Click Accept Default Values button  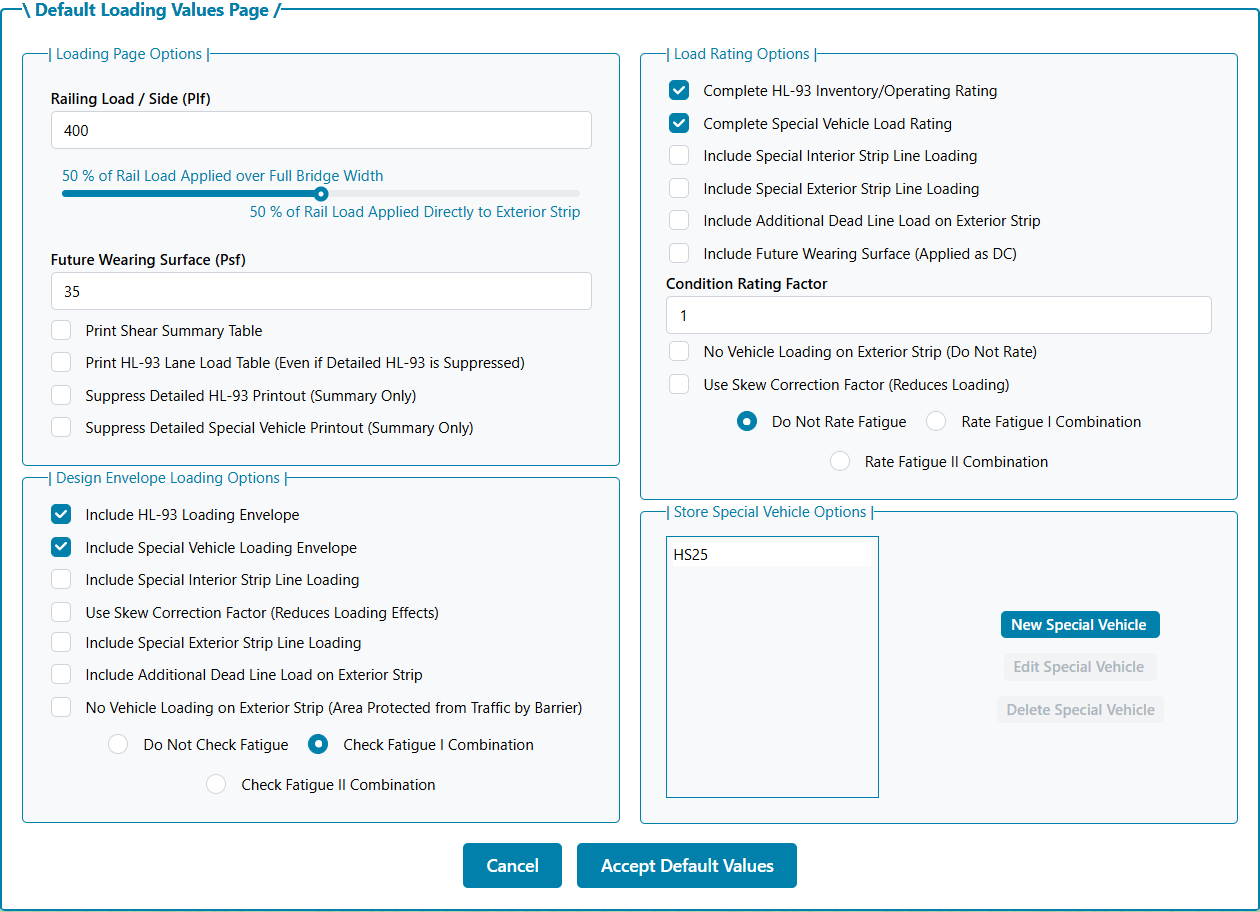pos(687,866)
